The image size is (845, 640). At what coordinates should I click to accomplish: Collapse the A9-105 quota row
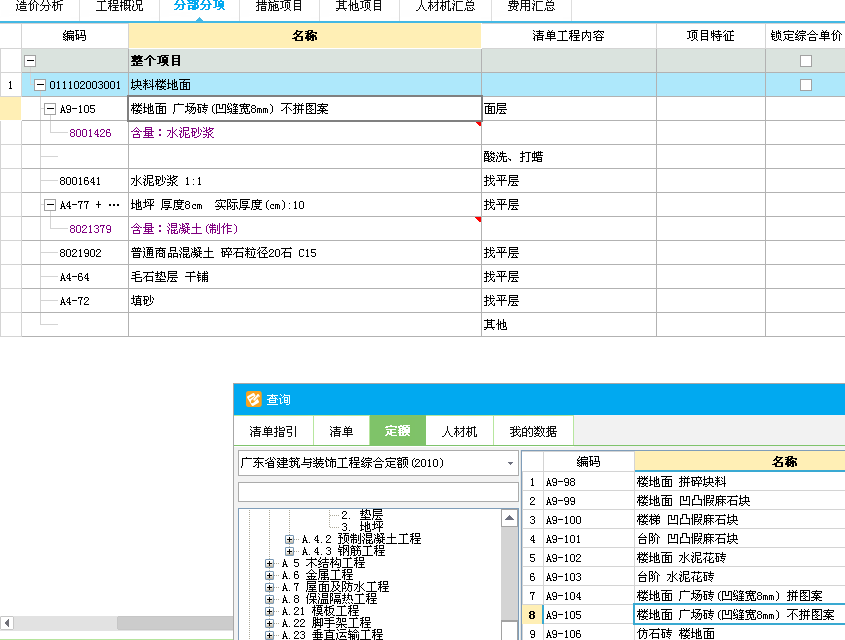click(50, 109)
